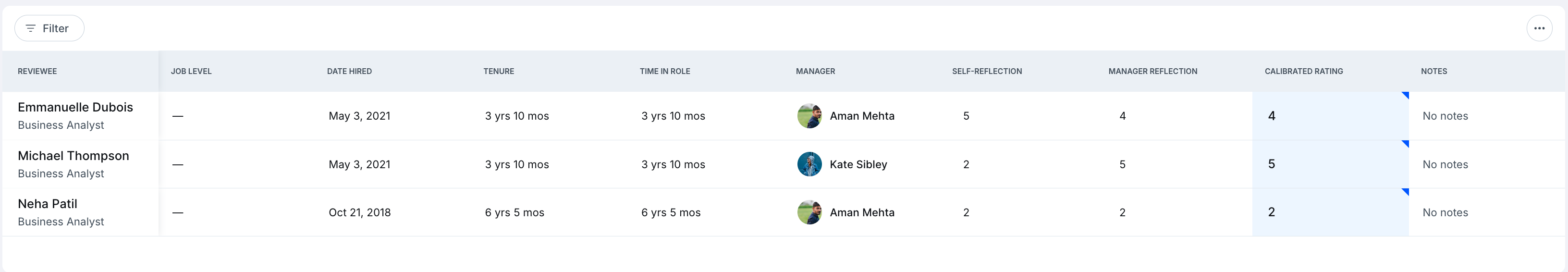Screen dimensions: 1568x272
Task: Open Emmanuelle Dubois reviewee name
Action: [x=75, y=107]
